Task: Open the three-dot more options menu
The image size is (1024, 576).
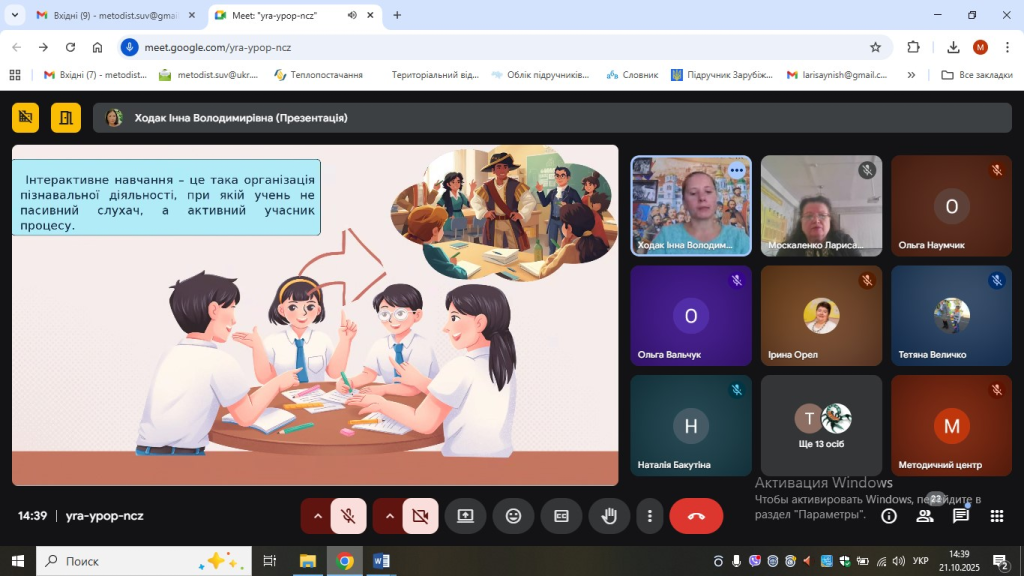Action: click(650, 516)
